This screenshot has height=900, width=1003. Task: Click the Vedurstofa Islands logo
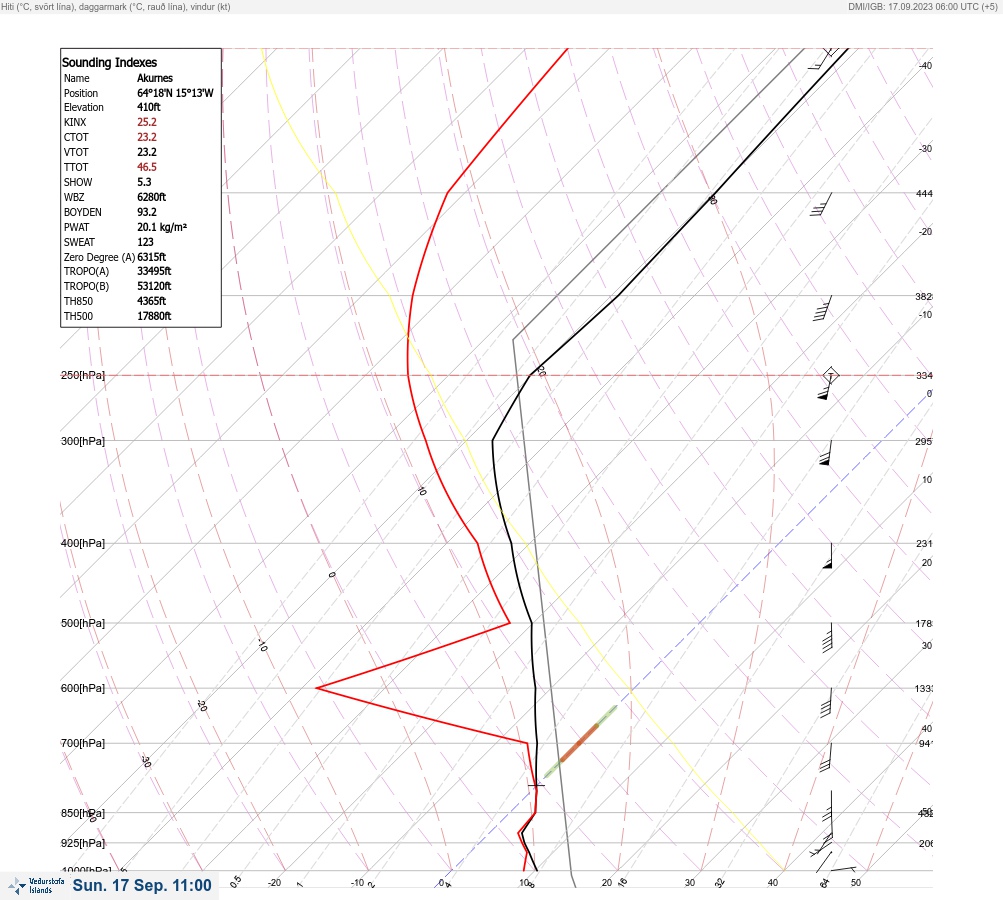(x=36, y=886)
